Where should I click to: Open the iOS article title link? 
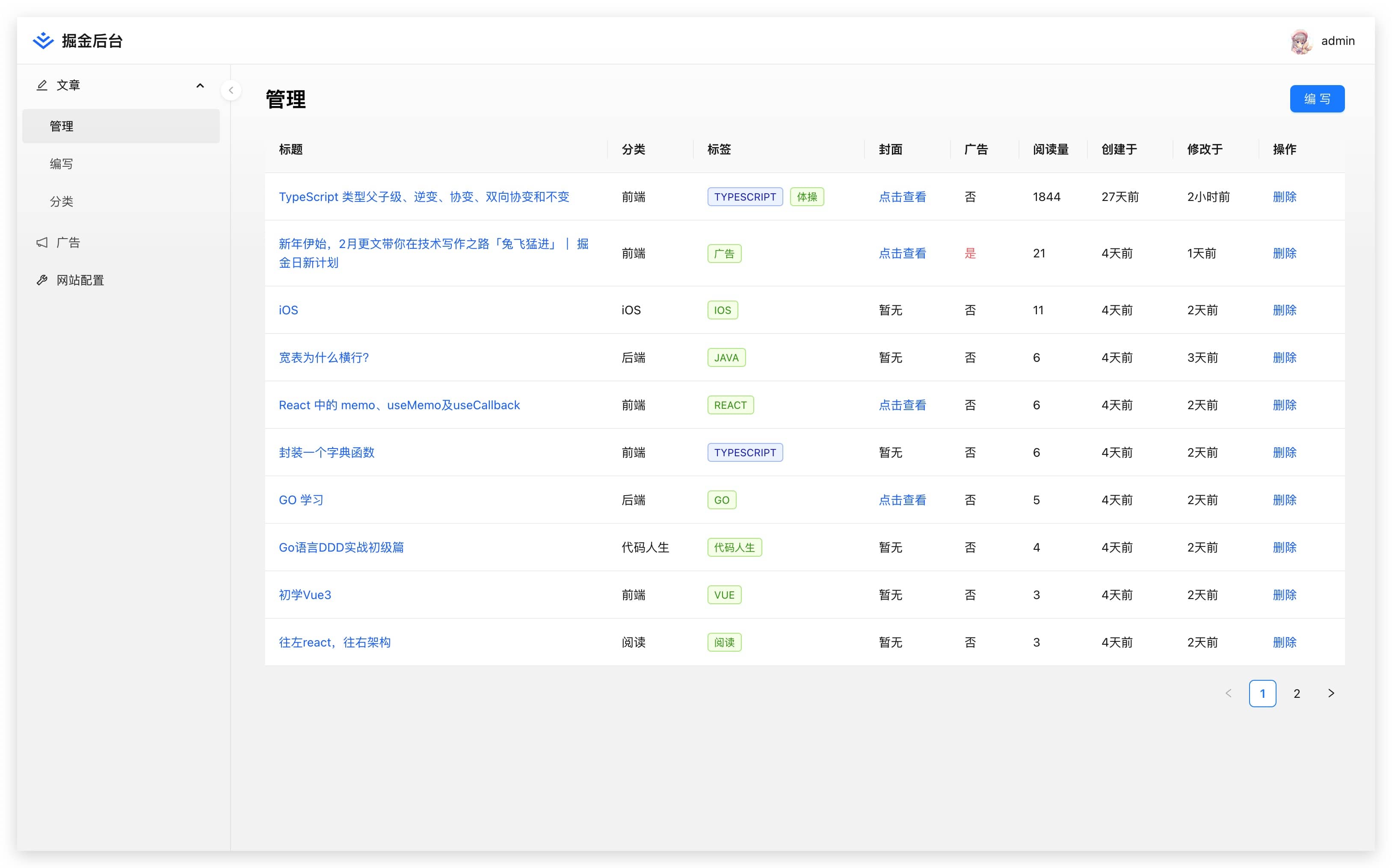288,310
